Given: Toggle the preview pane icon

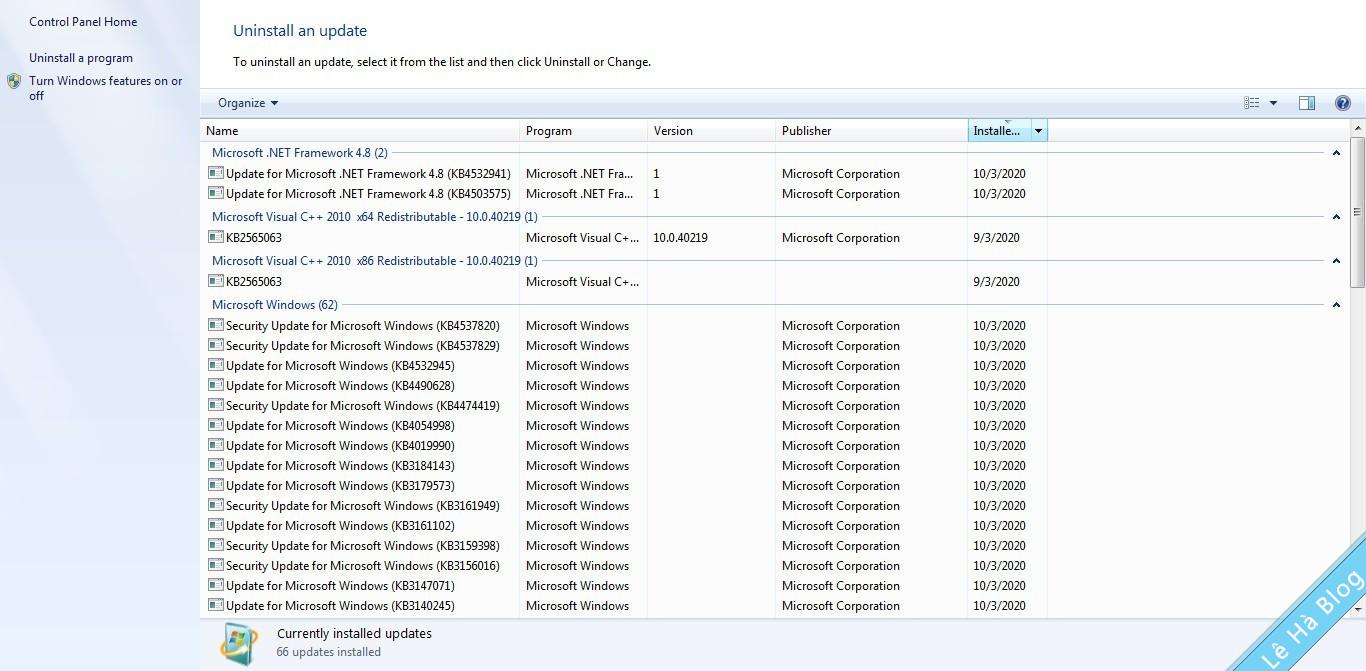Looking at the screenshot, I should (1307, 103).
